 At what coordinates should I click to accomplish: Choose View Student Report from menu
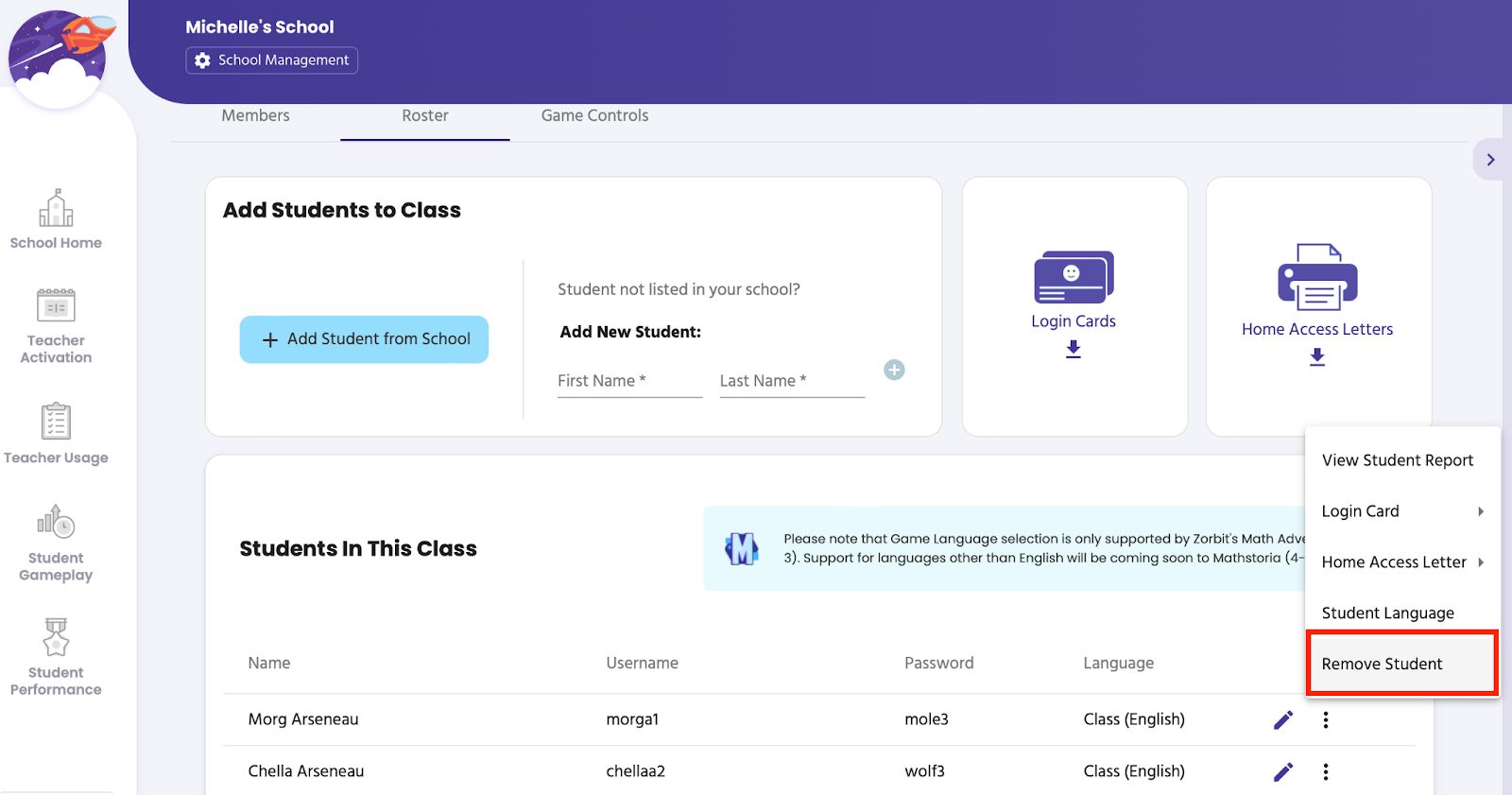(1402, 460)
